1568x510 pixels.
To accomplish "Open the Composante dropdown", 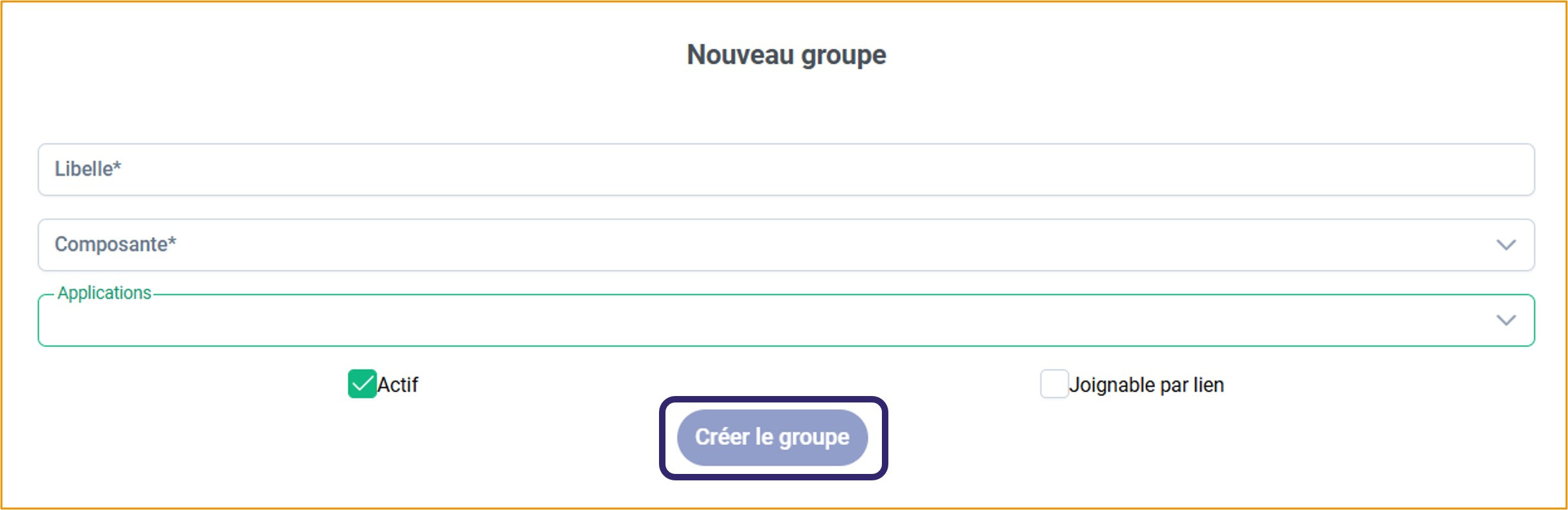I will [786, 245].
